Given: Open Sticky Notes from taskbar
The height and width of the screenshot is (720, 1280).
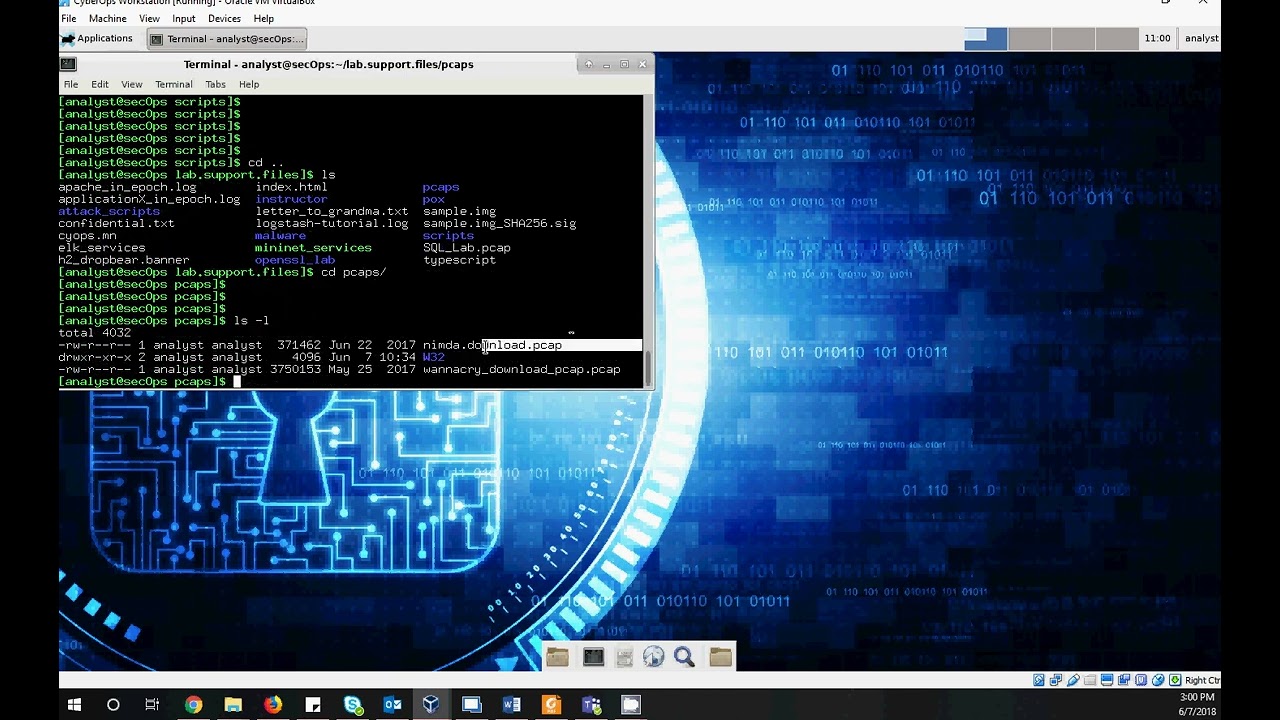Looking at the screenshot, I should point(313,705).
